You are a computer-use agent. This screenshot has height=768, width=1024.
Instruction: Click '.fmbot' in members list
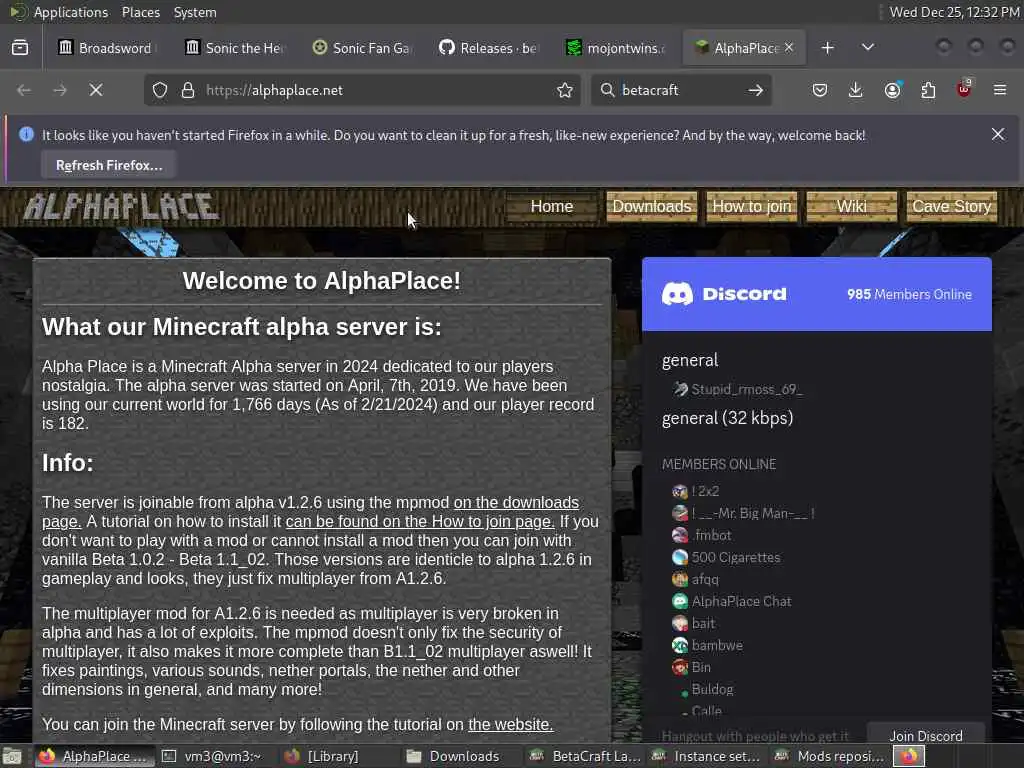(712, 535)
